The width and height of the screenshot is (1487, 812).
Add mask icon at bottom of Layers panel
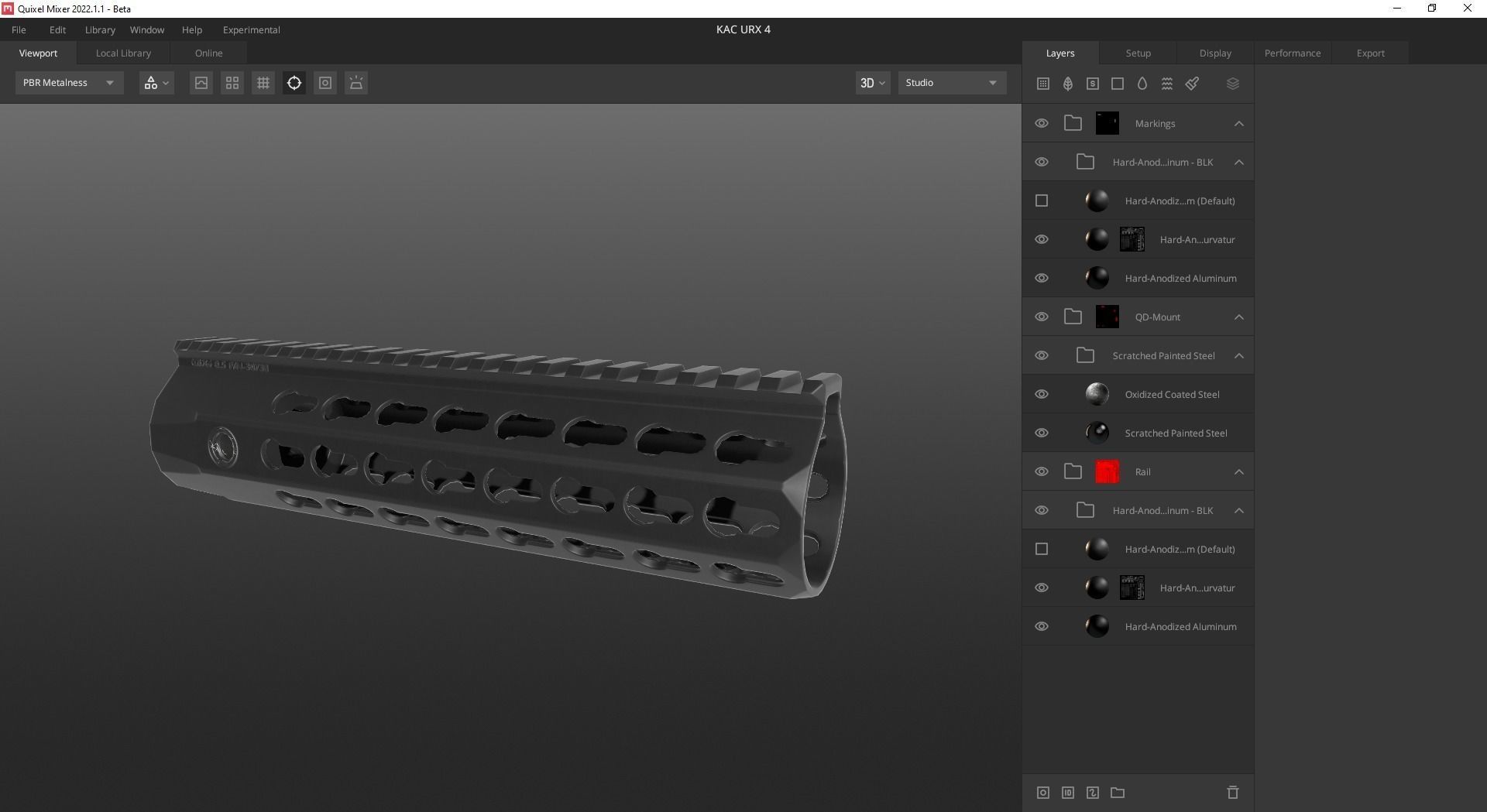(x=1043, y=793)
